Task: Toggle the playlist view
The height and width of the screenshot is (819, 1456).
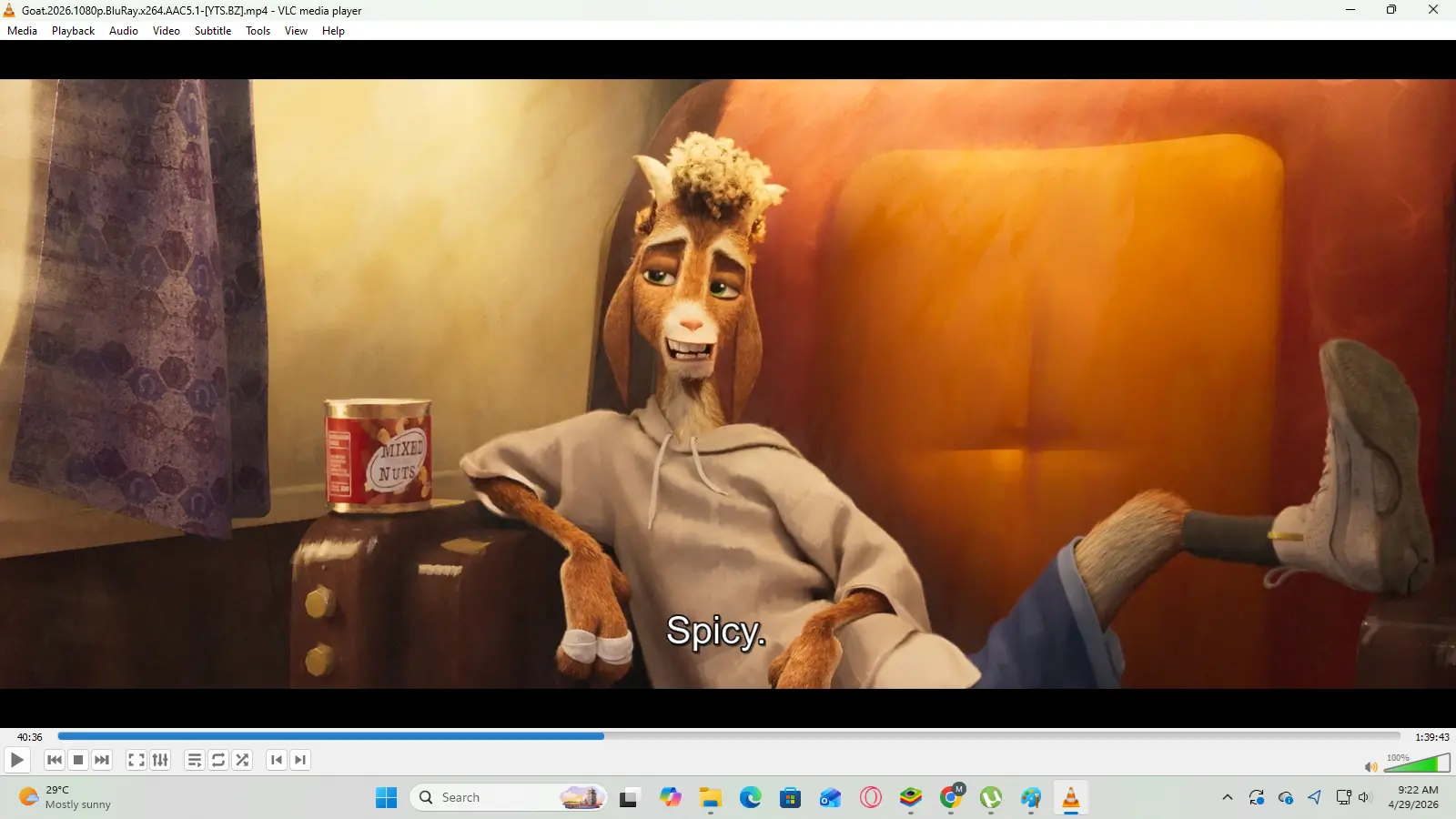Action: point(195,760)
